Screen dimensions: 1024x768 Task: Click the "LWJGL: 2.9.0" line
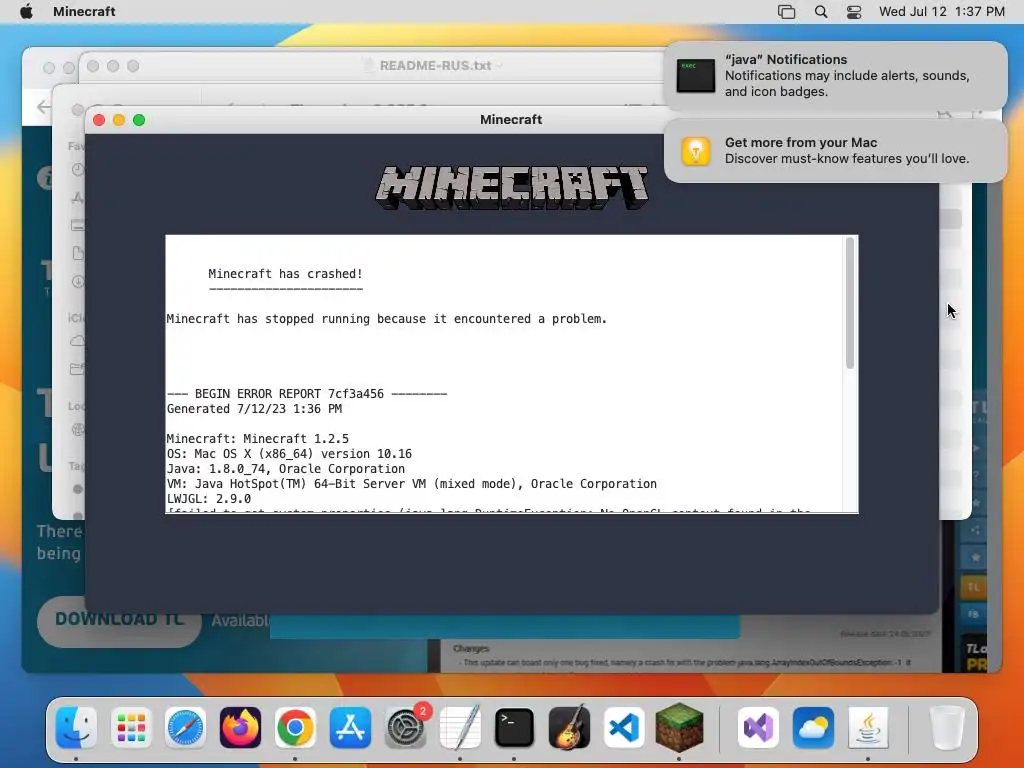tap(208, 499)
